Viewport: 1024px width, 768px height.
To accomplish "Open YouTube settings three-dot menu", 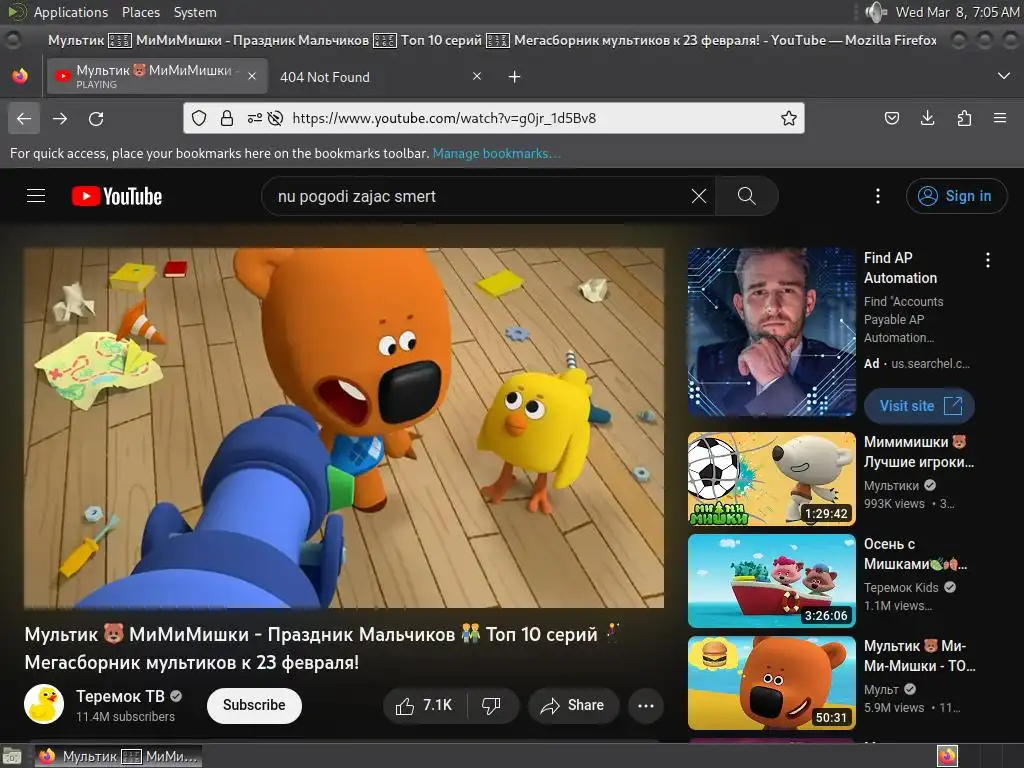I will point(878,196).
